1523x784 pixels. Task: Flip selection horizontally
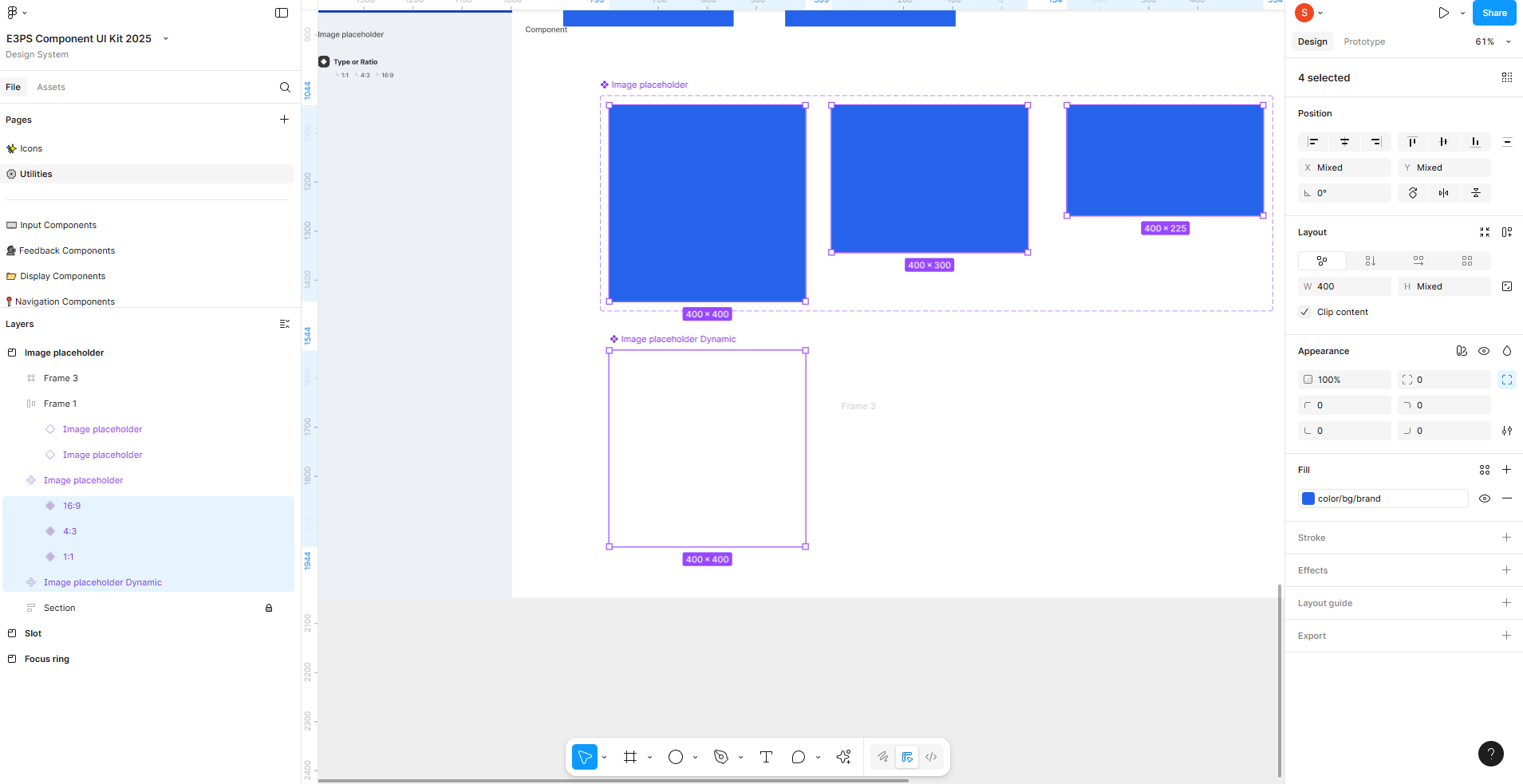1444,193
